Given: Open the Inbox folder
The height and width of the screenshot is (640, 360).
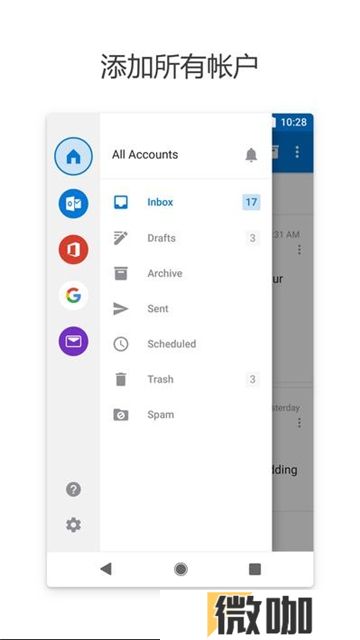Looking at the screenshot, I should pos(186,202).
